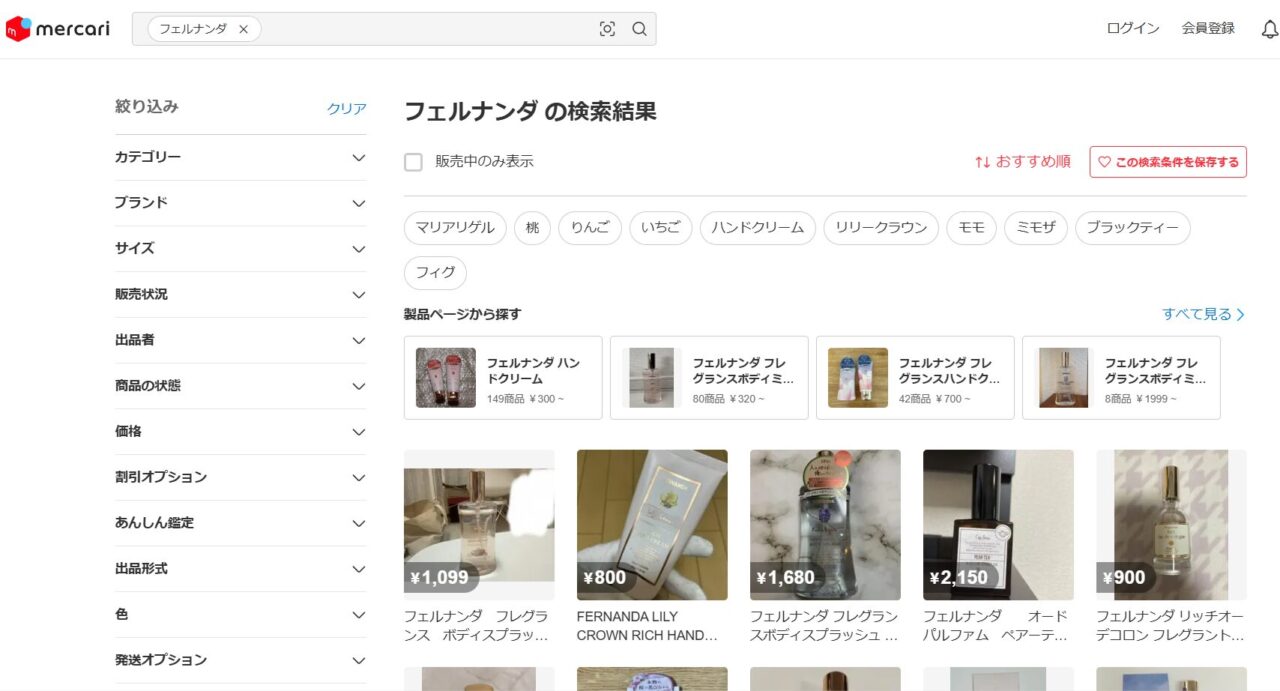Save search with この検索条件を保存する
This screenshot has width=1280, height=691.
tap(1168, 162)
